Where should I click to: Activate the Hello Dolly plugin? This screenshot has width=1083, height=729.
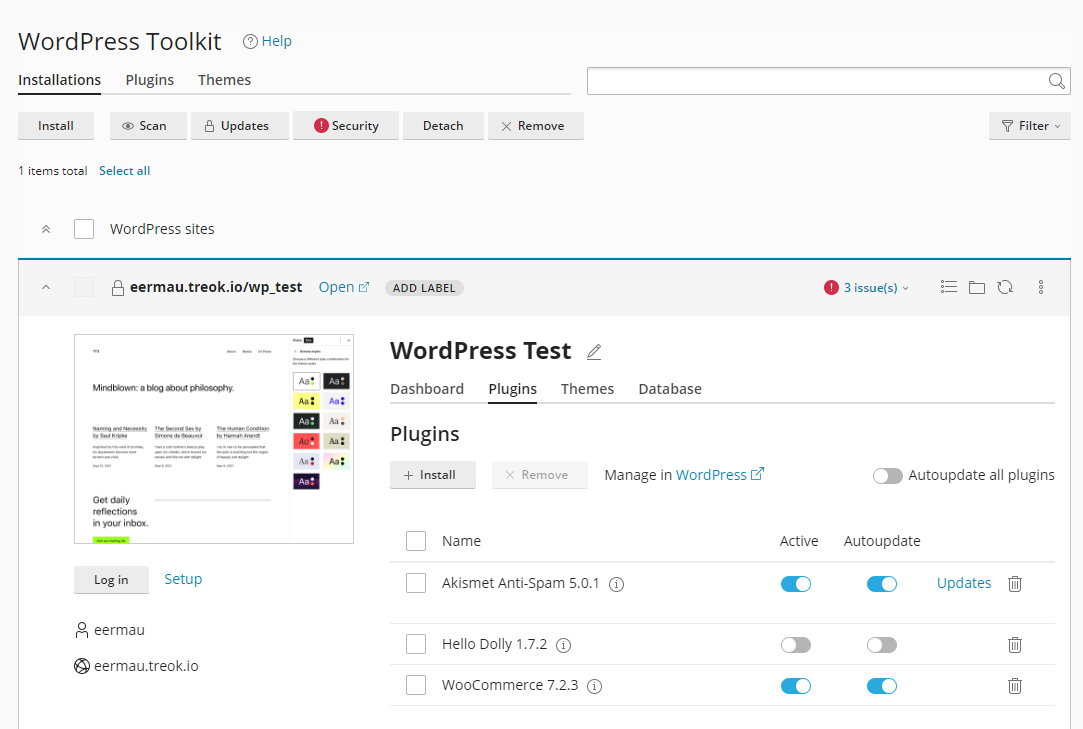(795, 644)
